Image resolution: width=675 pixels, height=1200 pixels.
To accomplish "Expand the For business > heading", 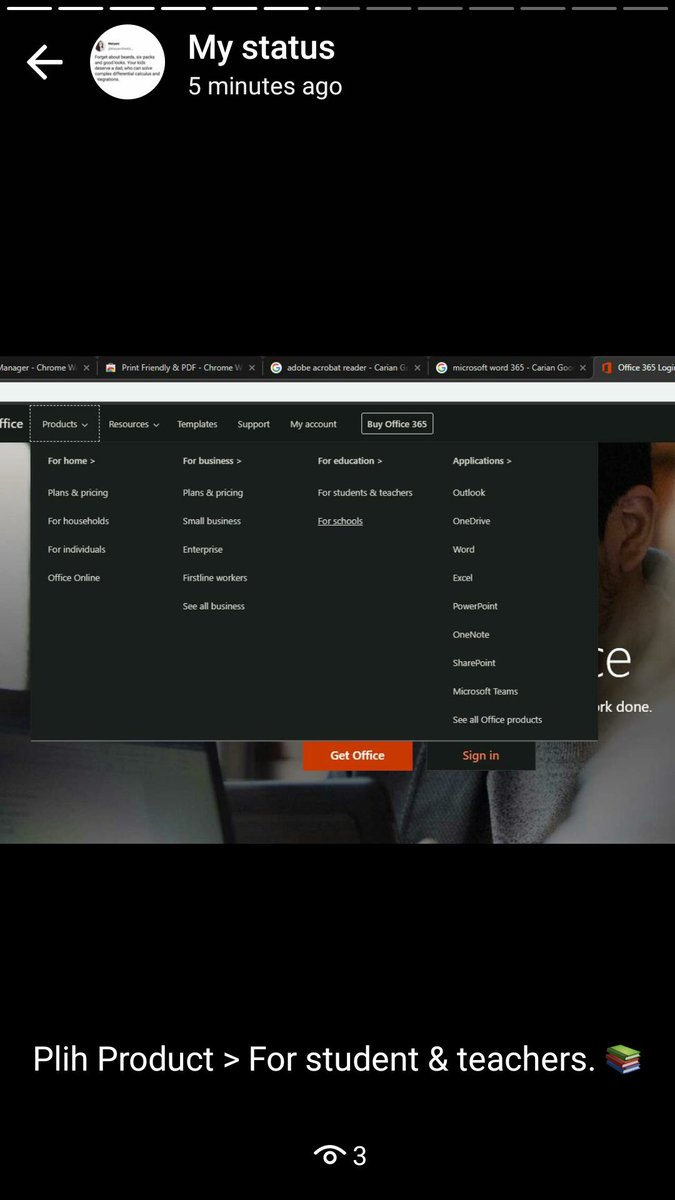I will click(212, 461).
